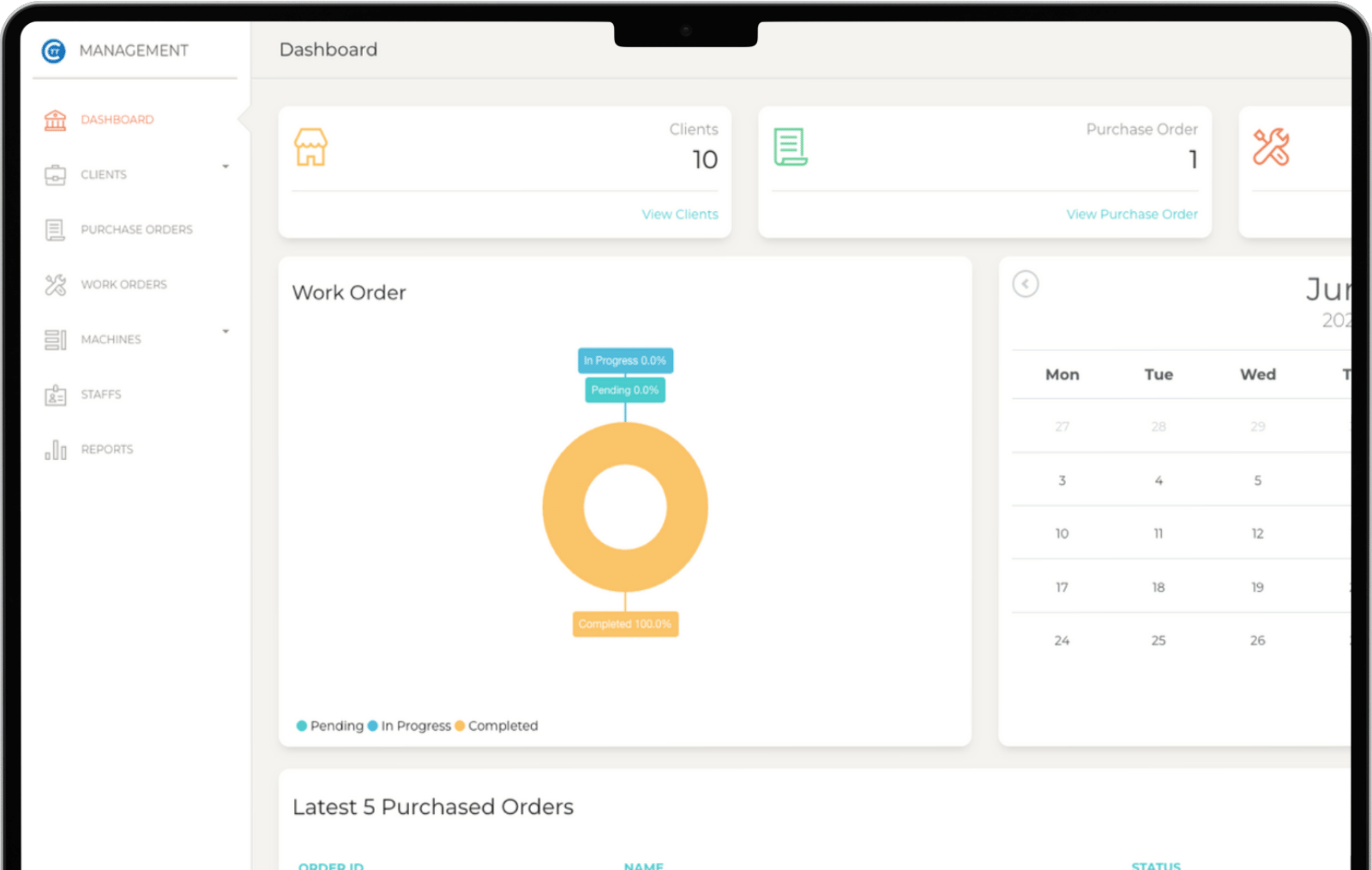
Task: Click the Work Order chart title
Action: click(x=349, y=293)
